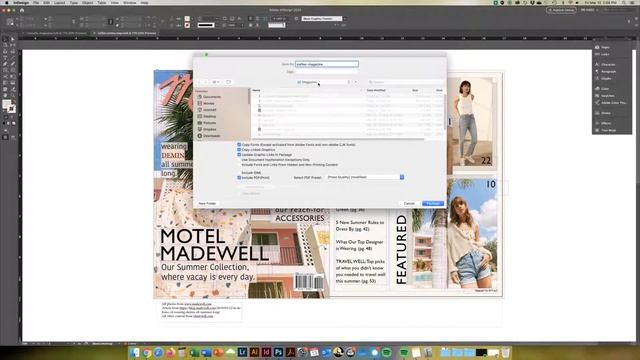Toggle the Copy Linked Graphics checkbox
Screen dimensions: 640x360
click(239, 150)
